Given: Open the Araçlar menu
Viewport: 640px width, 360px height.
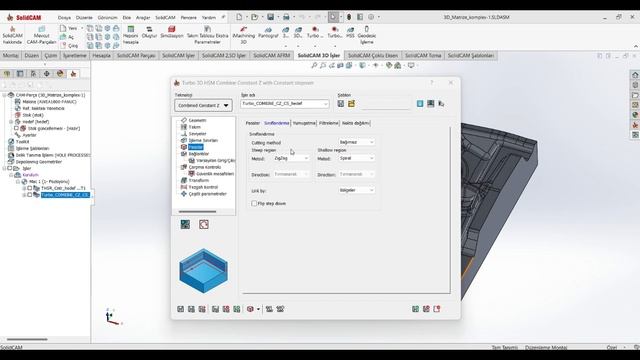Looking at the screenshot, I should [x=143, y=18].
